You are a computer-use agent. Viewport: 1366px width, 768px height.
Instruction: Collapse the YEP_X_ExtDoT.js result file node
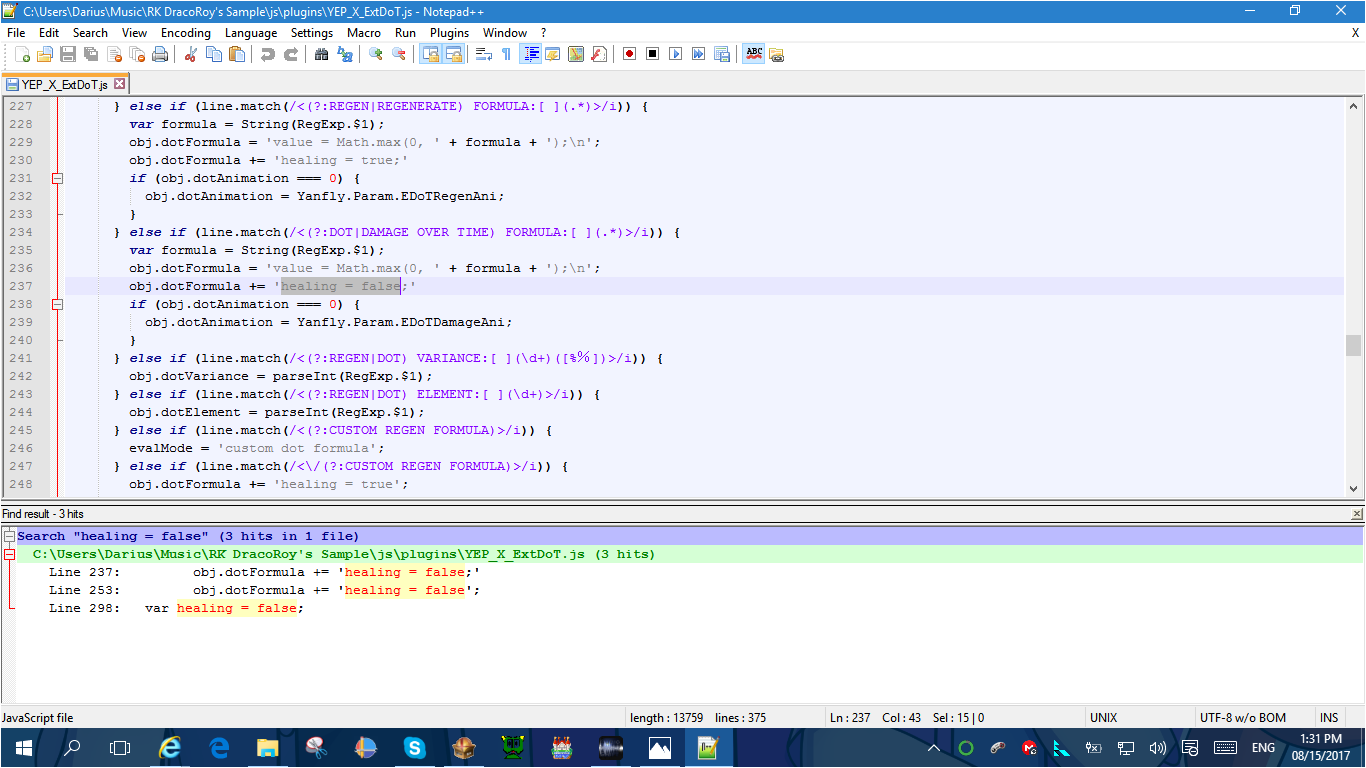[x=9, y=554]
